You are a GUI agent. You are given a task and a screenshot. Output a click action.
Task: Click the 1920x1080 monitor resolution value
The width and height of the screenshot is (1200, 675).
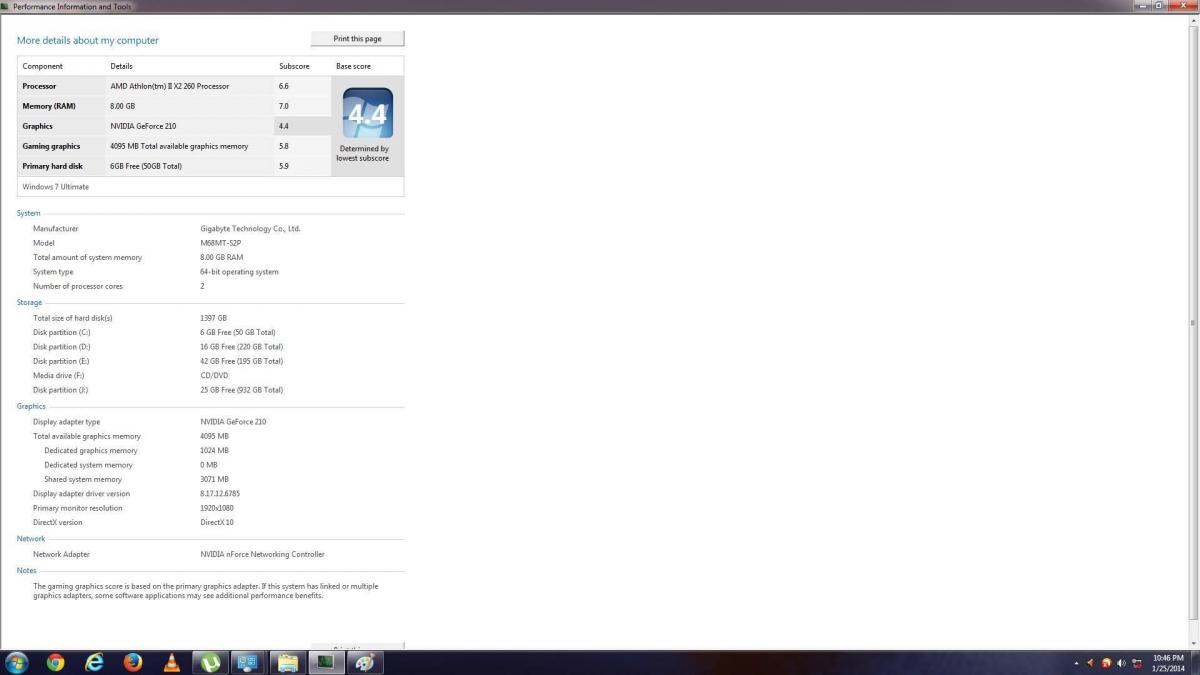pos(219,508)
